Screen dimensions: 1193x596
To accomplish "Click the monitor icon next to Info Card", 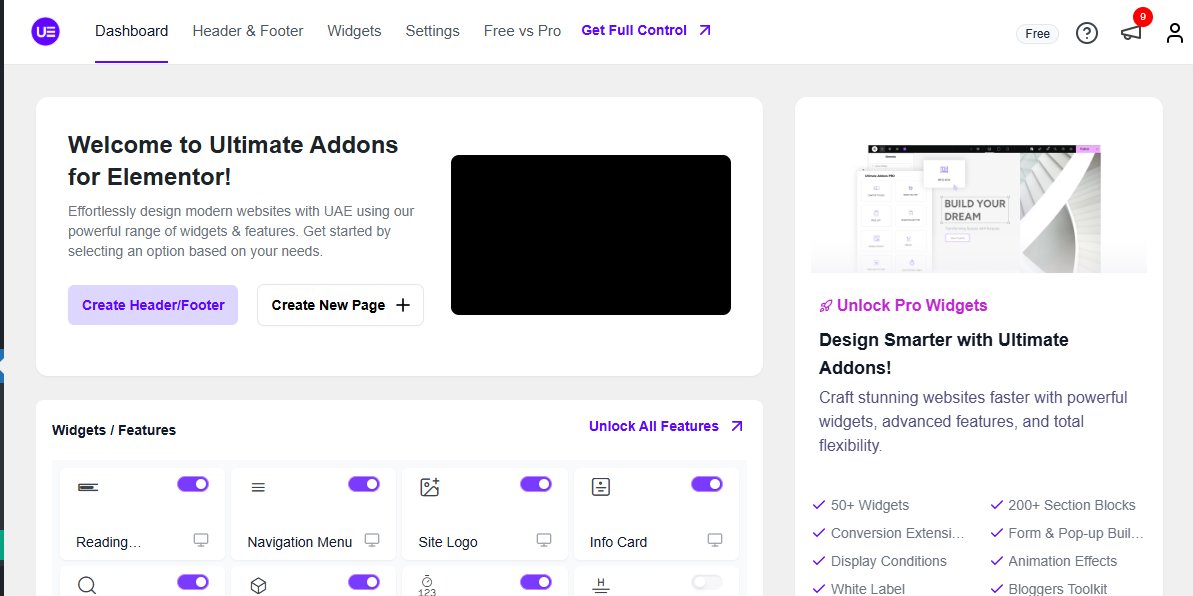I will pyautogui.click(x=714, y=540).
